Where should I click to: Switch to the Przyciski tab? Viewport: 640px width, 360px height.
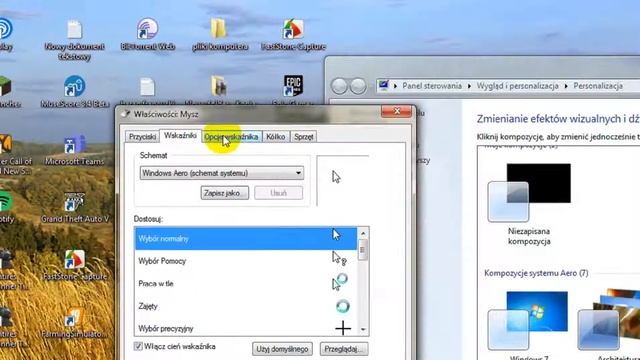pos(142,137)
